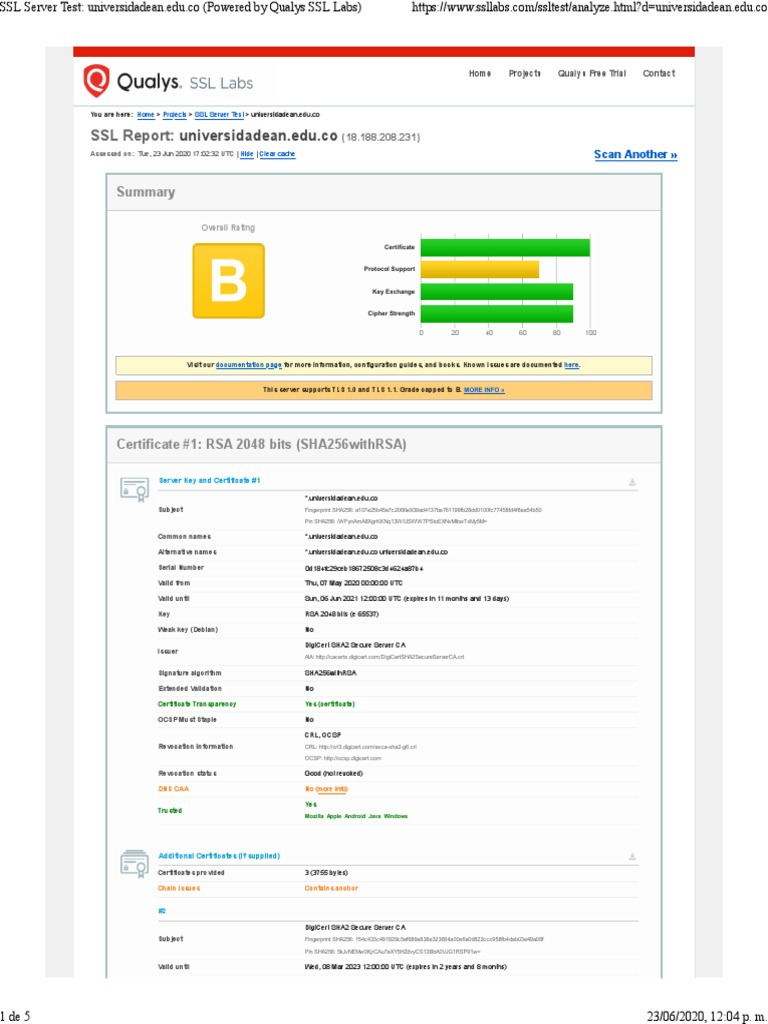This screenshot has height=1024, width=768.
Task: Click the Valid until Sun, 06 Jun 2021 value
Action: (x=406, y=599)
